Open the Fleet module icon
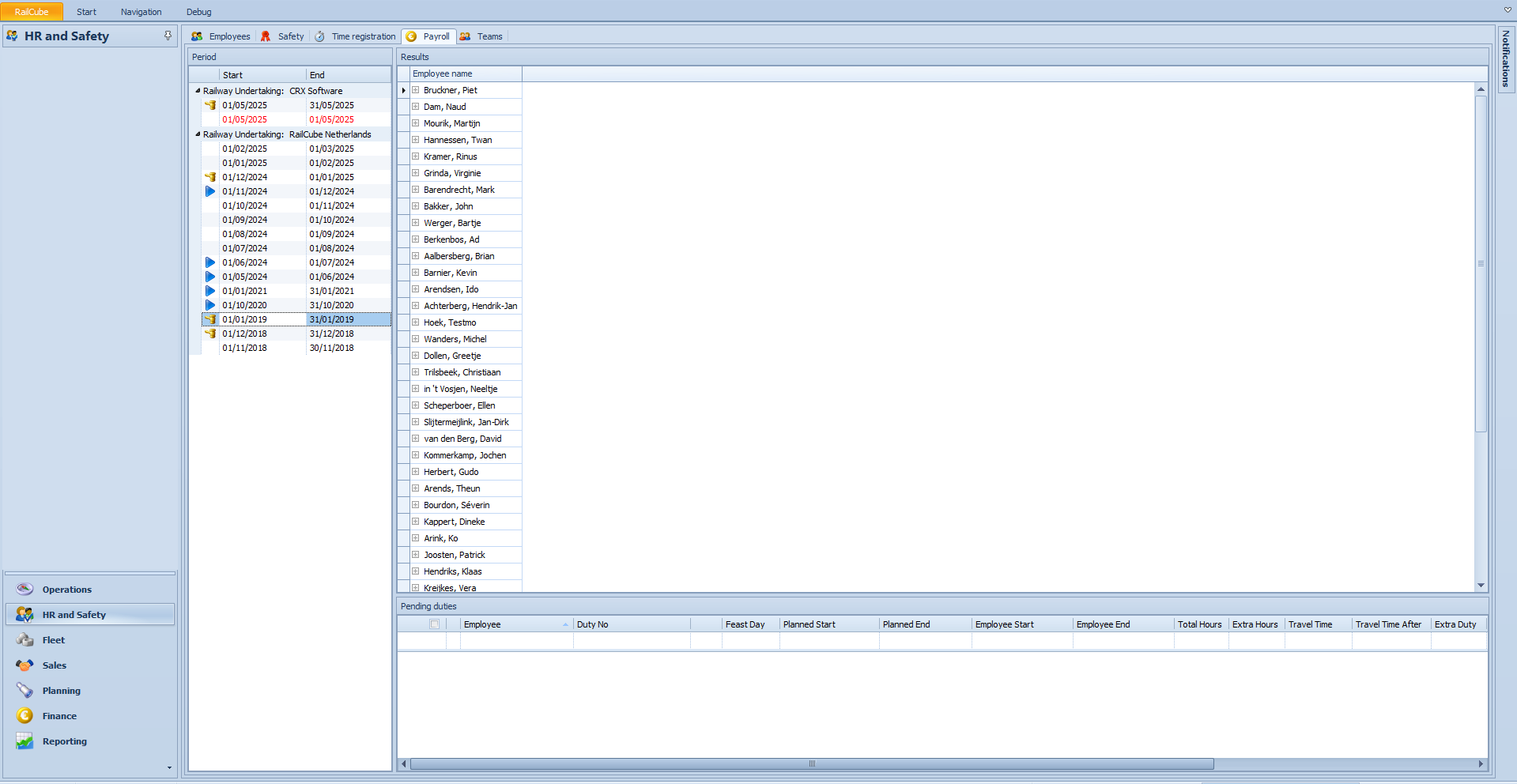 coord(25,639)
